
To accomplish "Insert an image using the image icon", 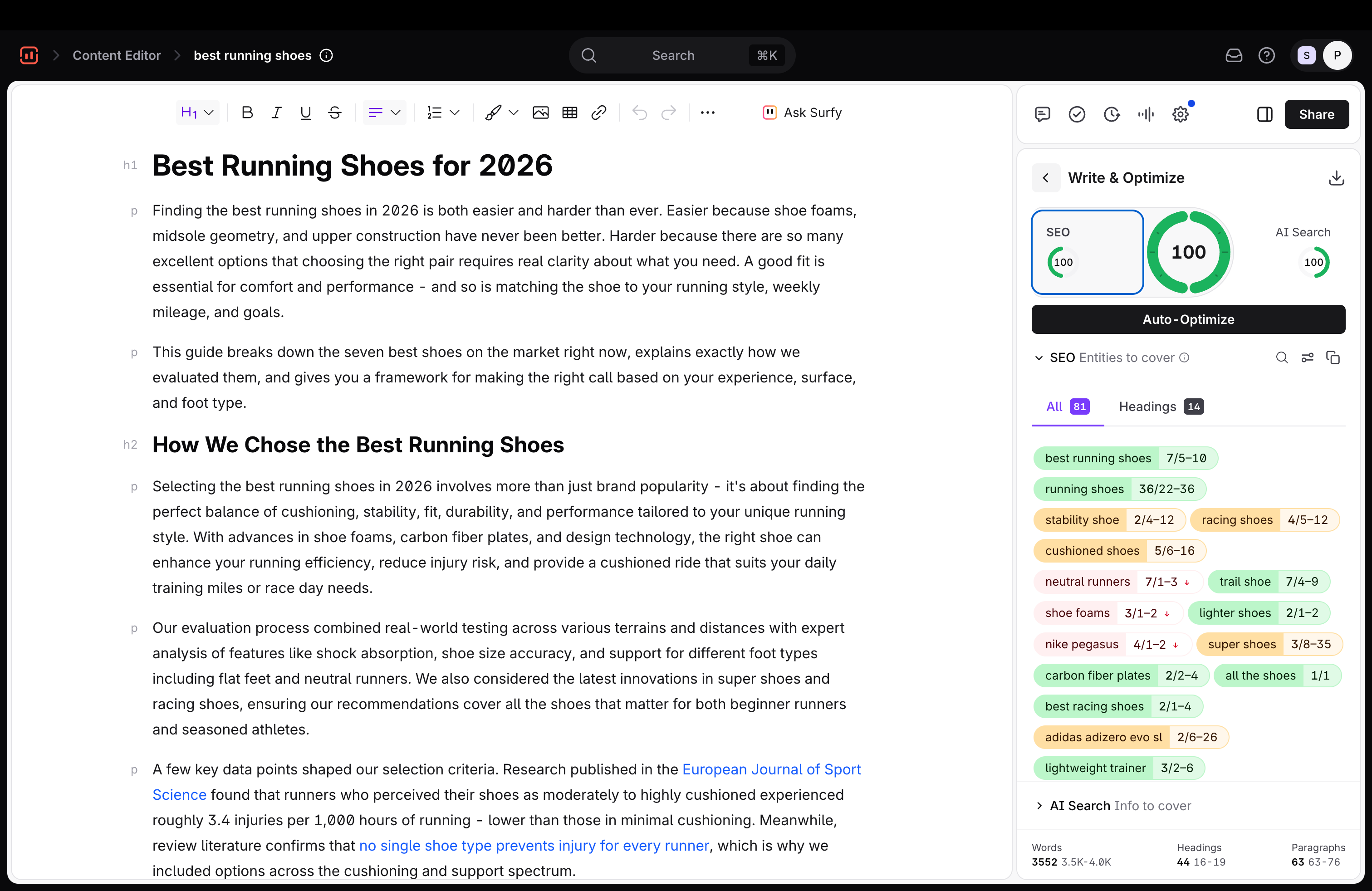I will click(x=541, y=113).
